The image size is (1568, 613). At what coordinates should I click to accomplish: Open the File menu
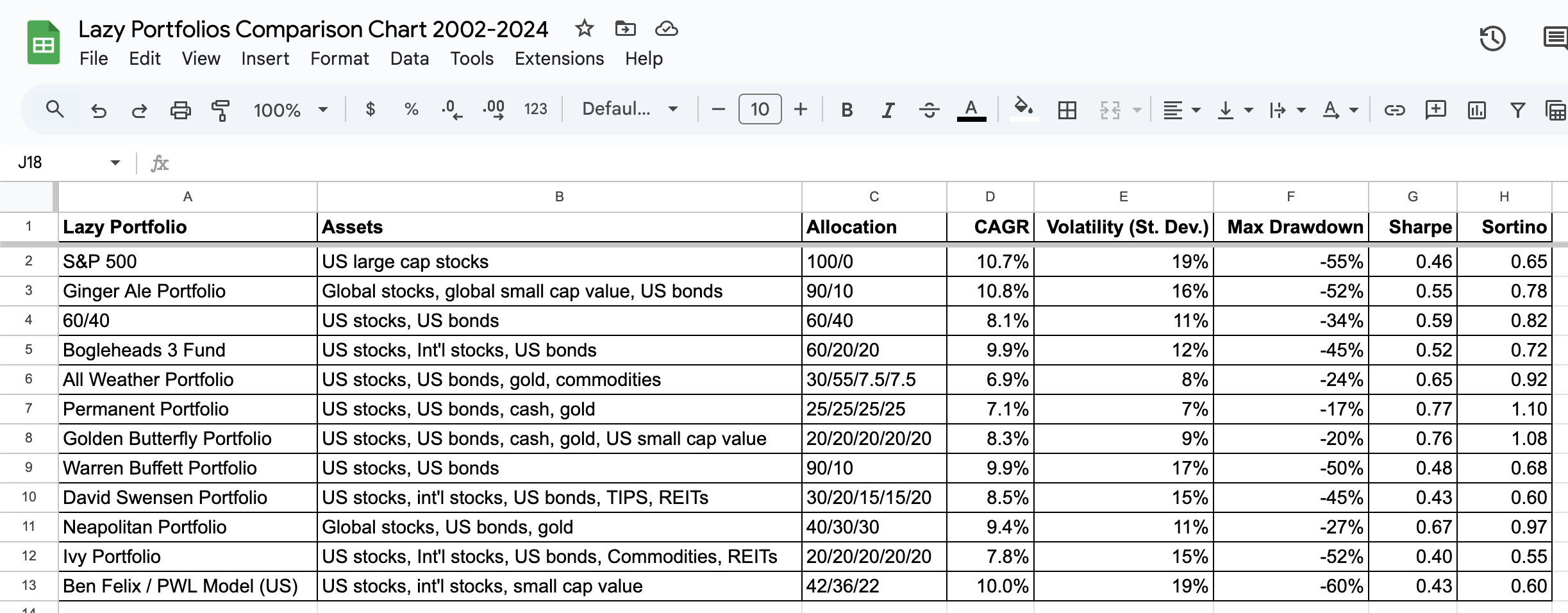(x=94, y=58)
